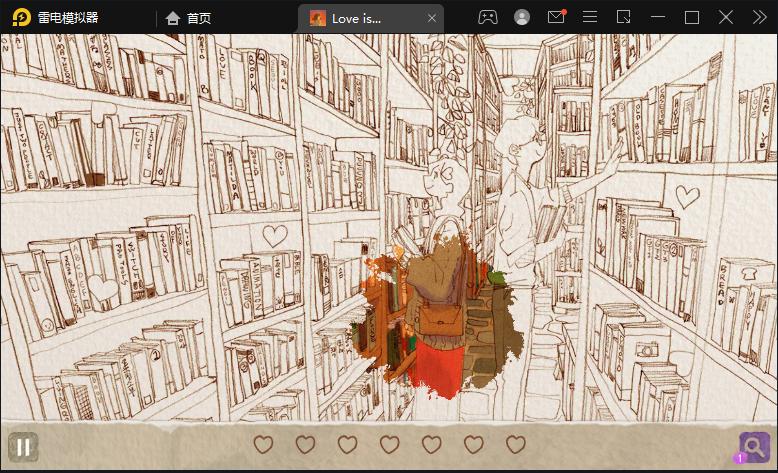
Task: Open the user account avatar icon
Action: [x=521, y=18]
